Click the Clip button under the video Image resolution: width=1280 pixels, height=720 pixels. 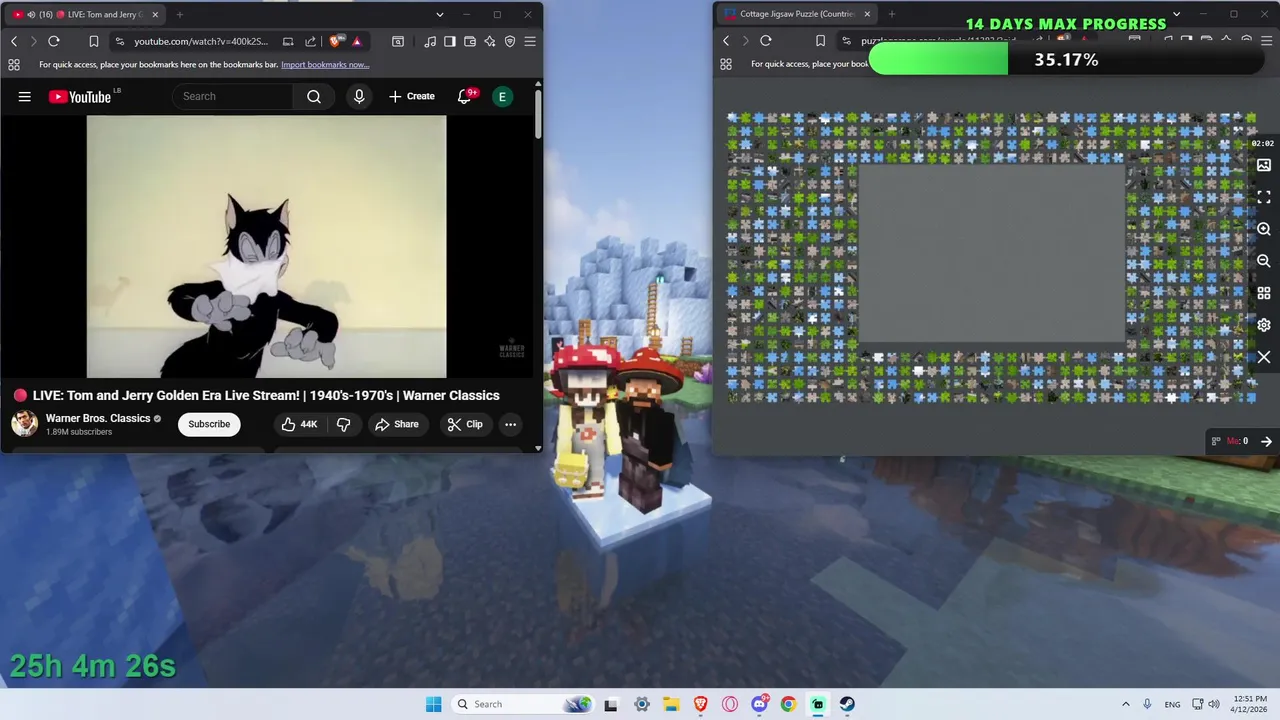pyautogui.click(x=465, y=424)
